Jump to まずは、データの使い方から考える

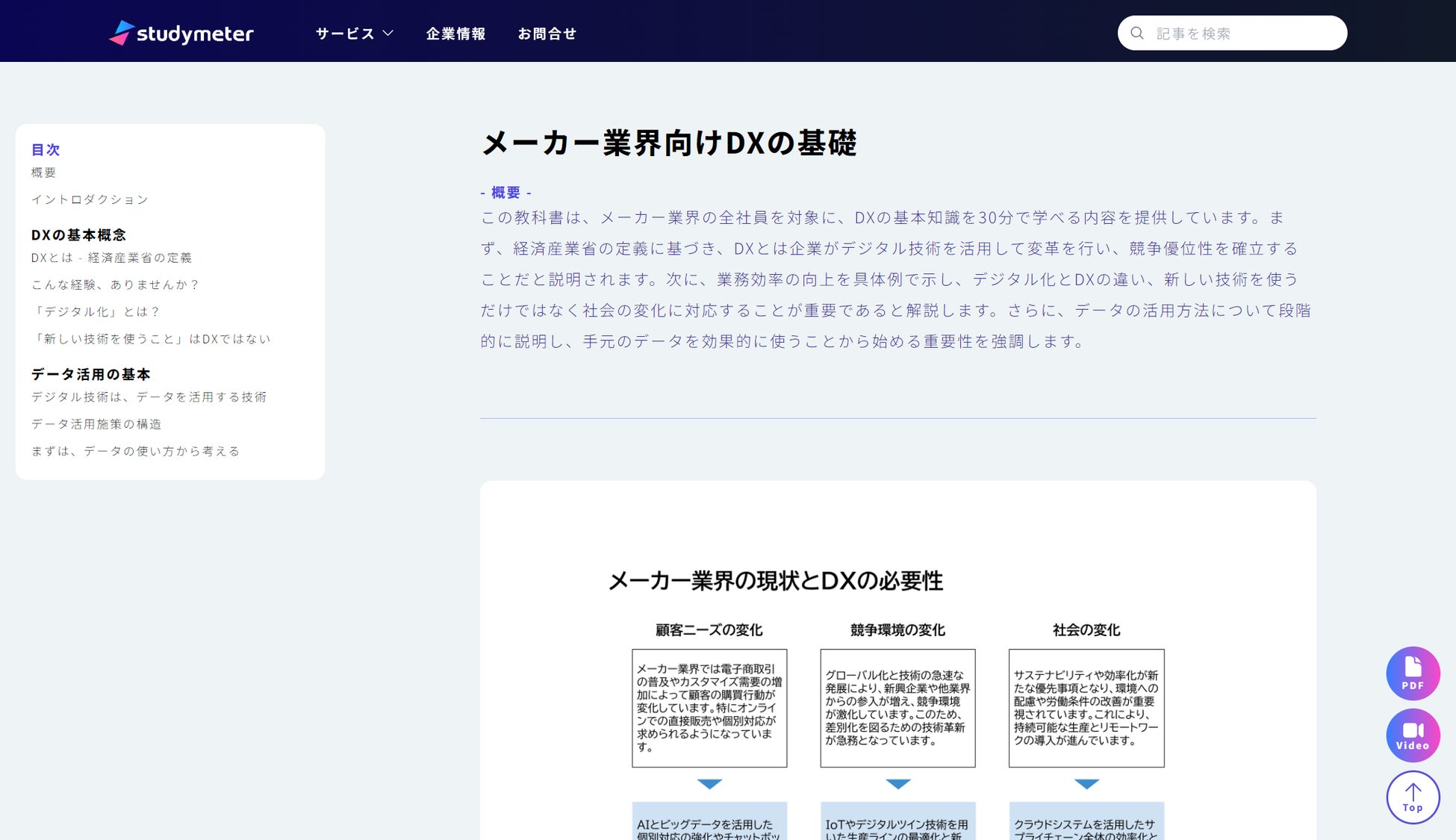(x=135, y=451)
